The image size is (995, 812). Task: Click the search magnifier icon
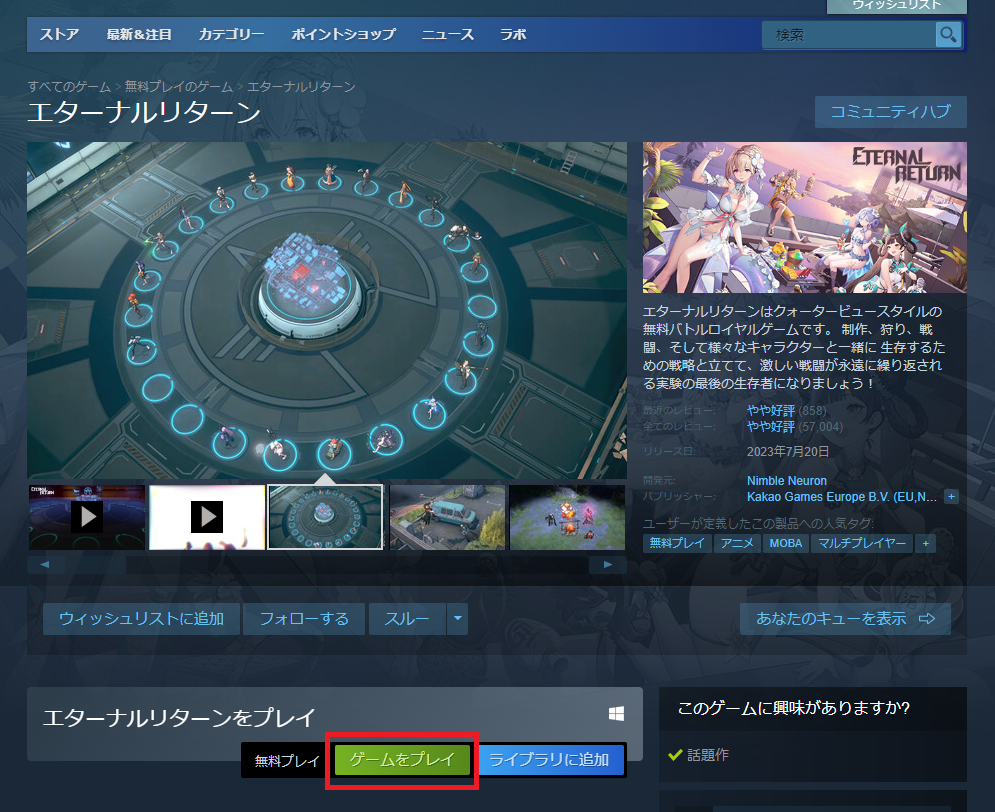click(948, 35)
